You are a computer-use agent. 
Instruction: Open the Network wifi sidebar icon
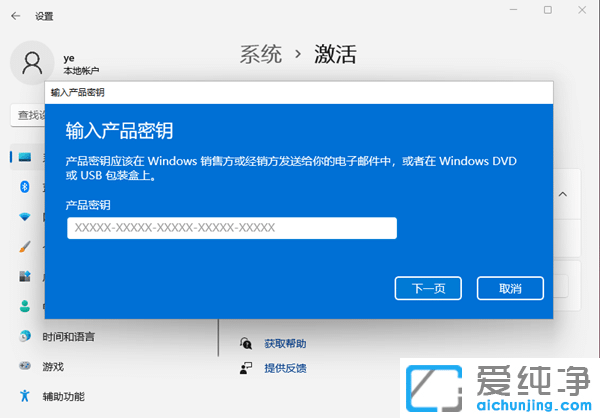(25, 217)
